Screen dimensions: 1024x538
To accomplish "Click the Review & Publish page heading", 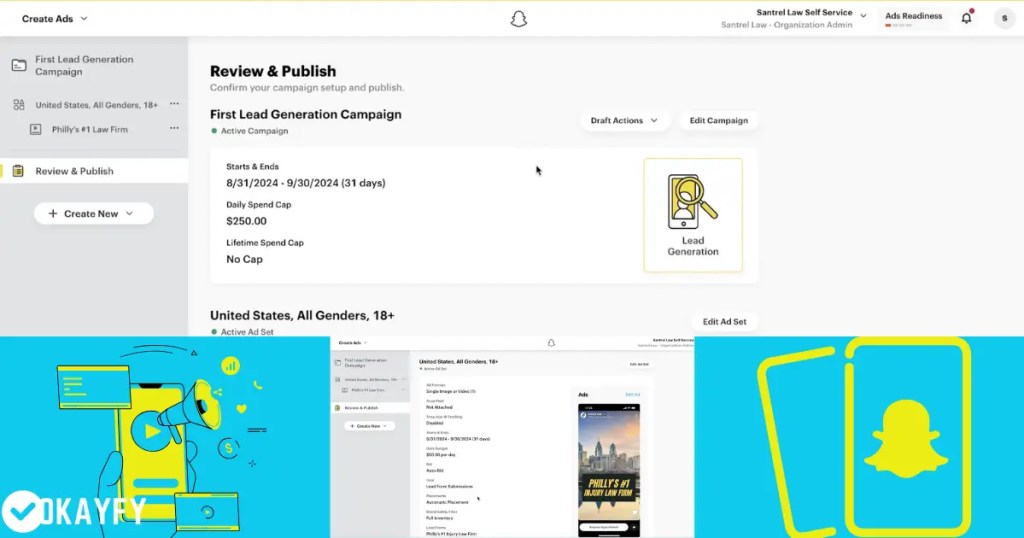I will click(x=273, y=71).
